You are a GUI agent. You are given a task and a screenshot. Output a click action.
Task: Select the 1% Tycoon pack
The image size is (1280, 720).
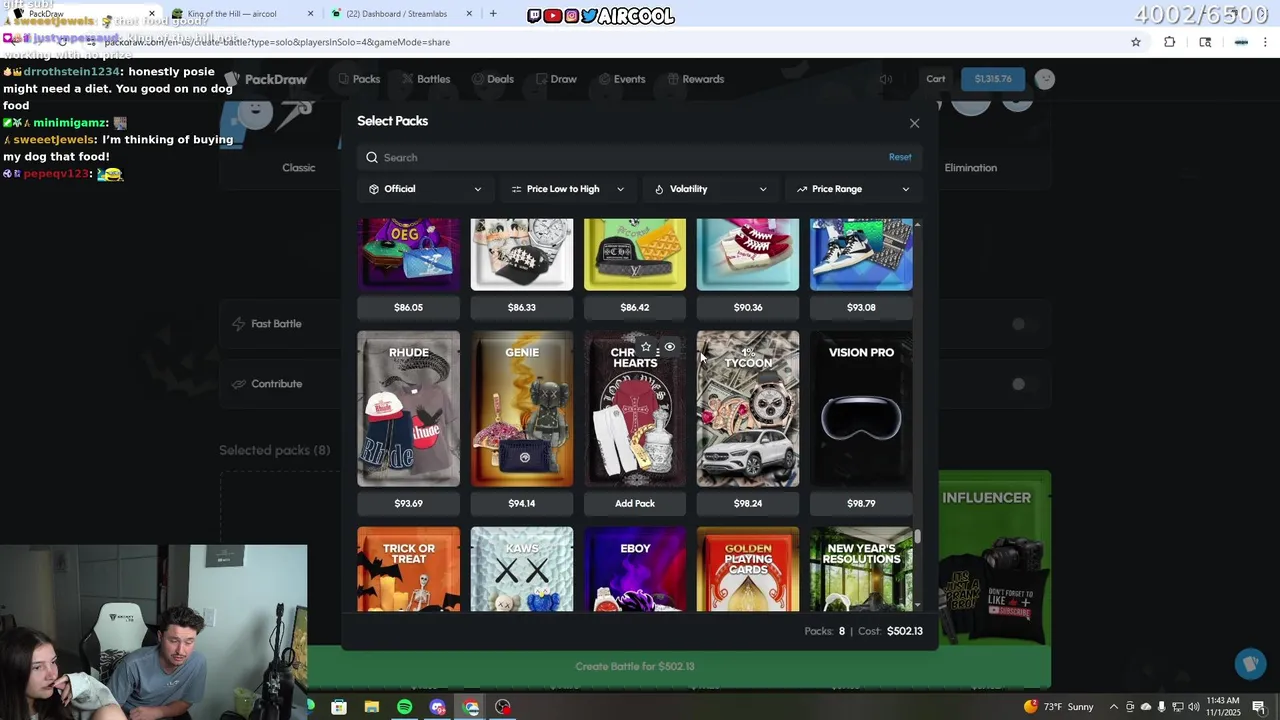748,408
